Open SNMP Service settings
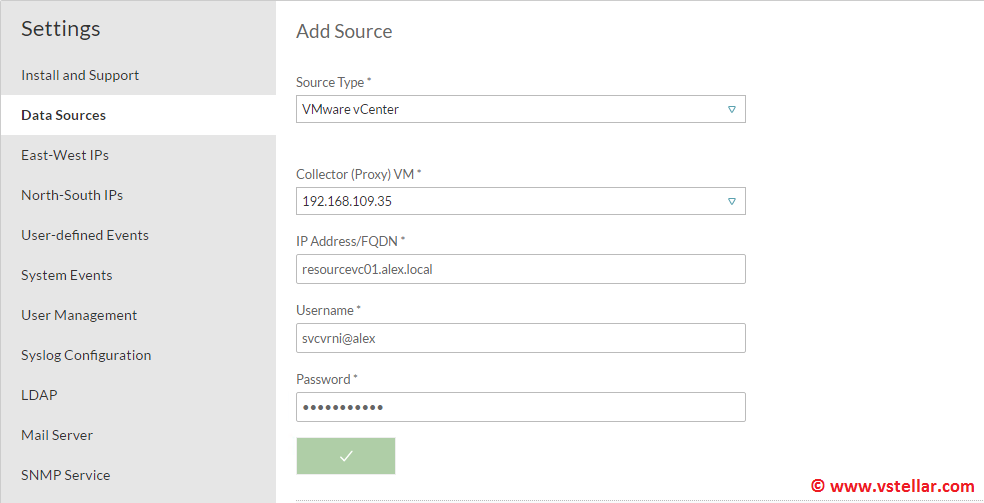 (66, 475)
